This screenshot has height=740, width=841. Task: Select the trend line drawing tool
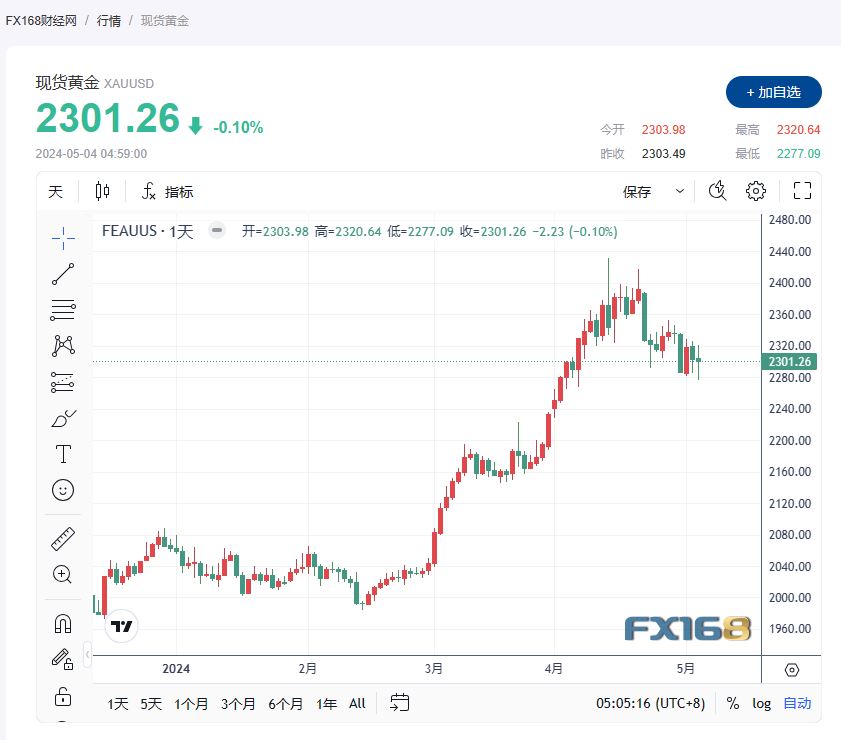click(63, 274)
